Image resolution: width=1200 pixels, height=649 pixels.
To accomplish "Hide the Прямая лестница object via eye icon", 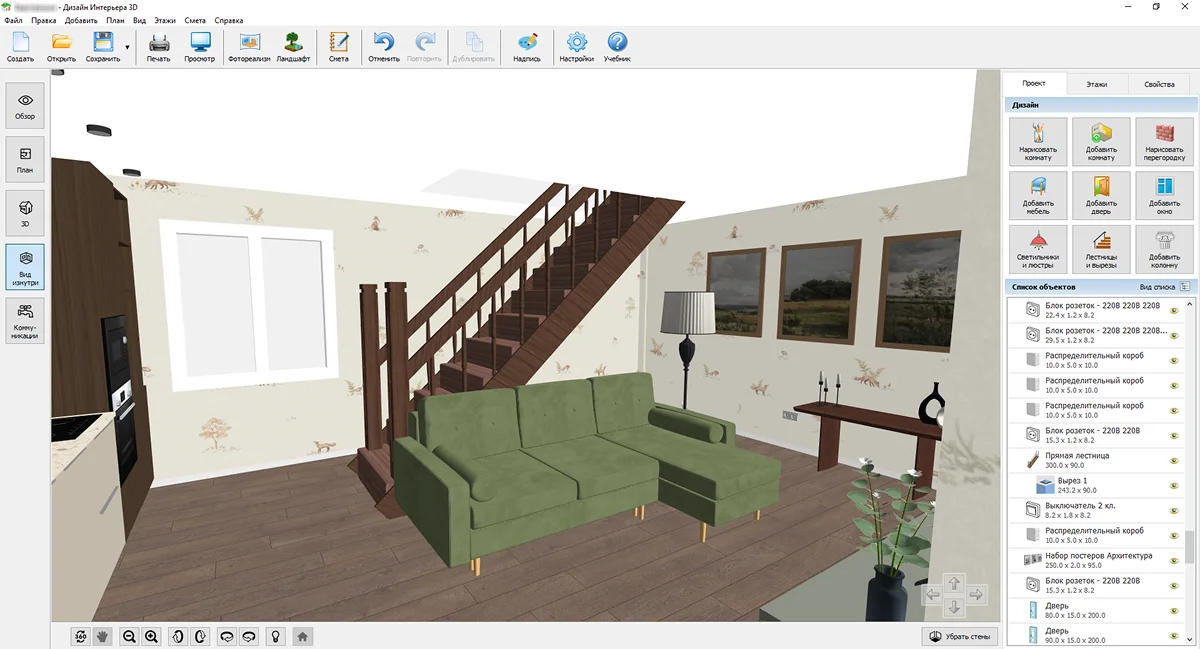I will (1174, 461).
